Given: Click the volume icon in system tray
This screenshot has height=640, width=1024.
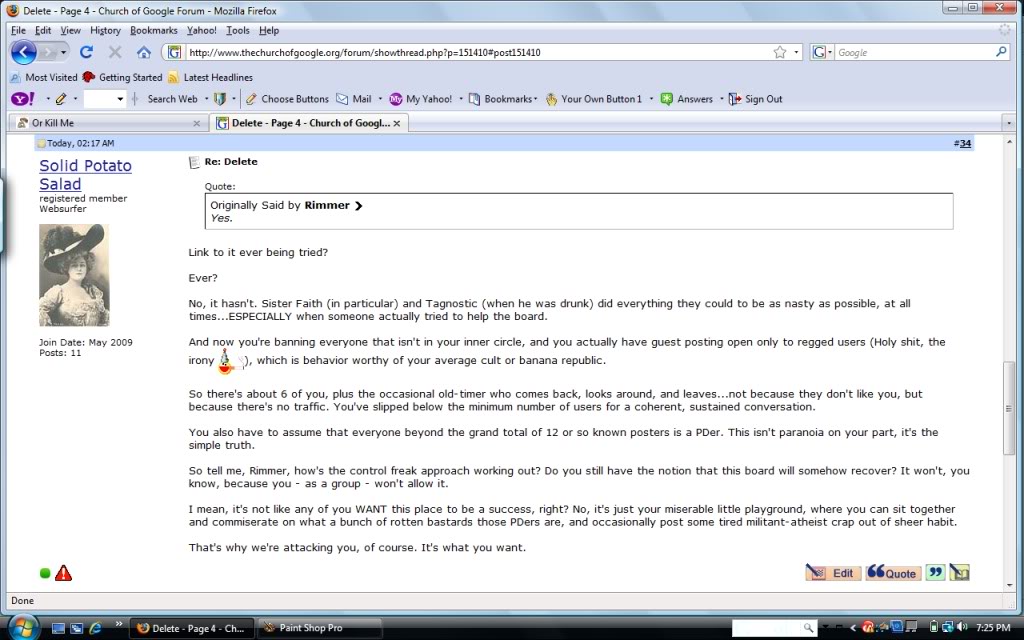Looking at the screenshot, I should pyautogui.click(x=961, y=628).
